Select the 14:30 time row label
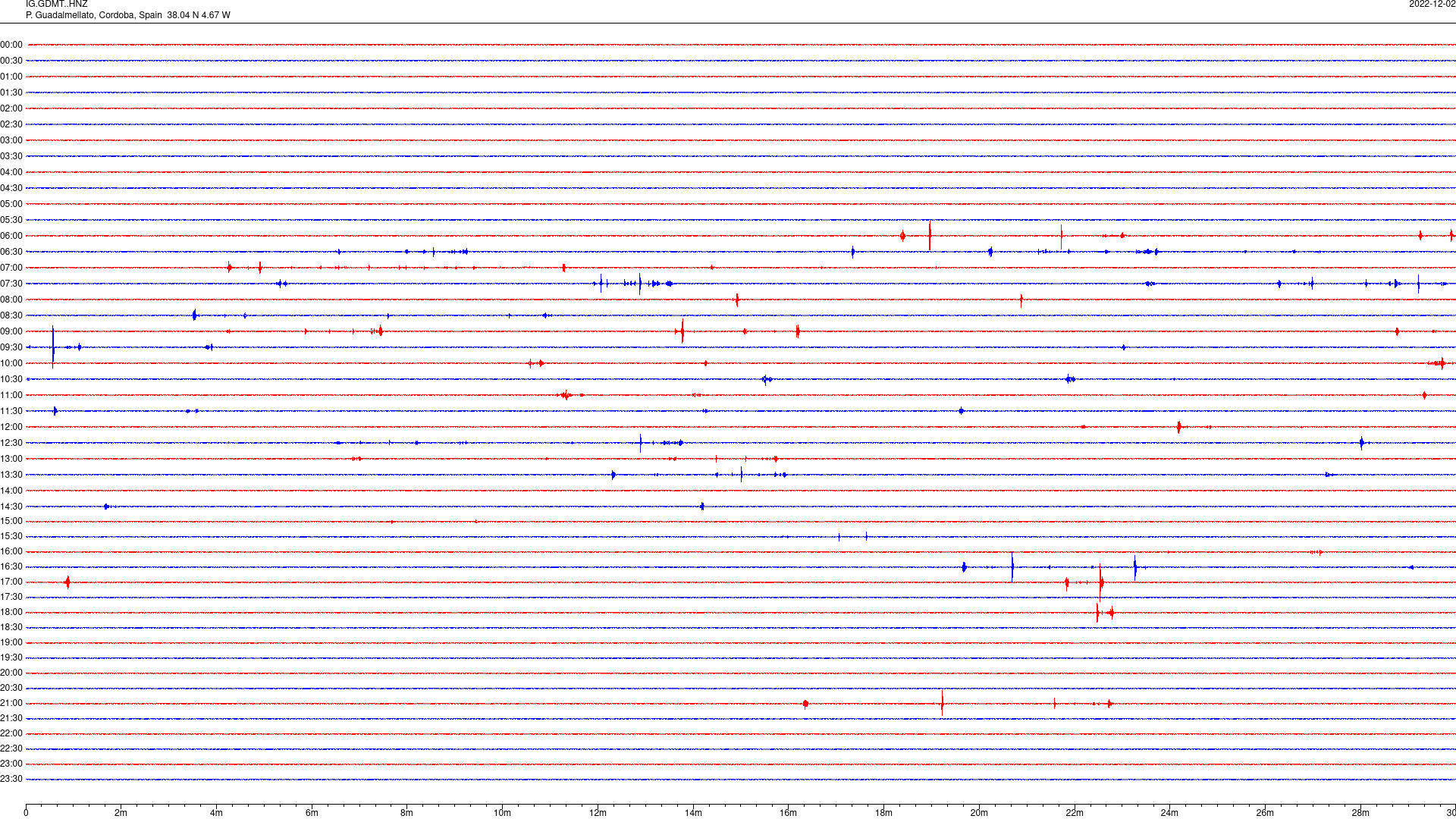Image resolution: width=1456 pixels, height=819 pixels. [x=11, y=507]
